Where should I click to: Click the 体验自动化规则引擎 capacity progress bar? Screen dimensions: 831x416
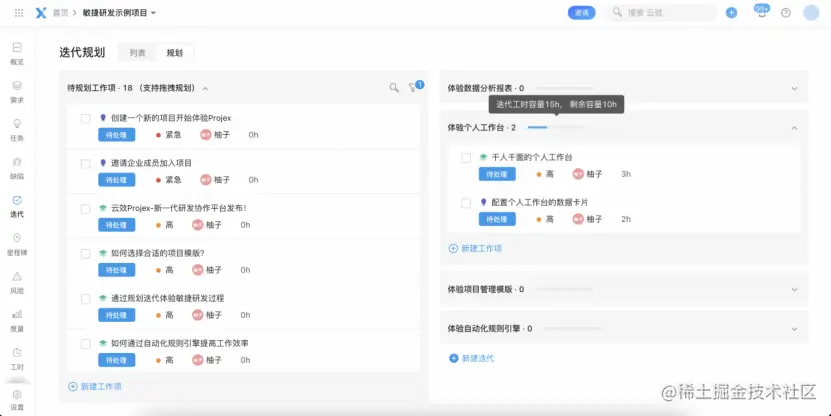(x=572, y=329)
